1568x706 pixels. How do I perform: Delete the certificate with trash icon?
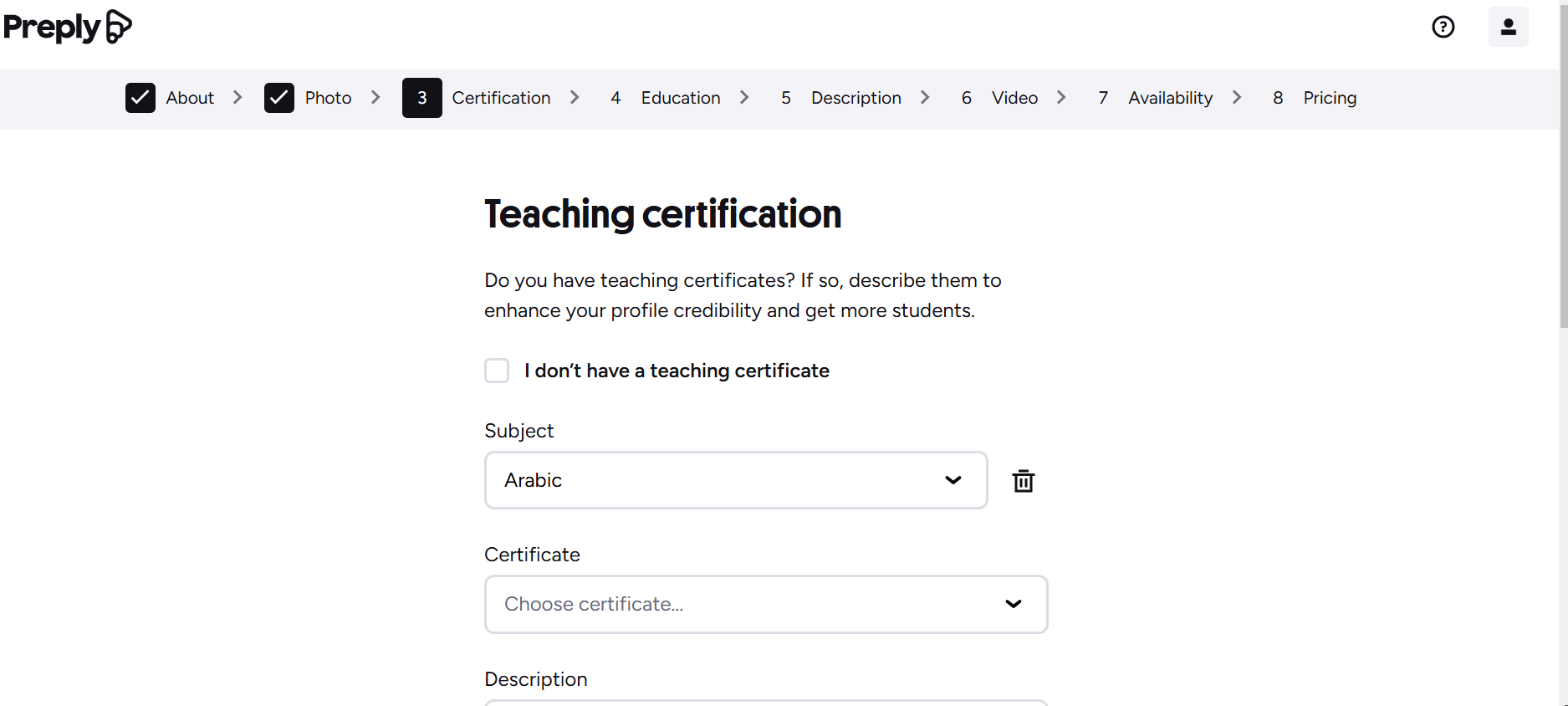point(1023,481)
